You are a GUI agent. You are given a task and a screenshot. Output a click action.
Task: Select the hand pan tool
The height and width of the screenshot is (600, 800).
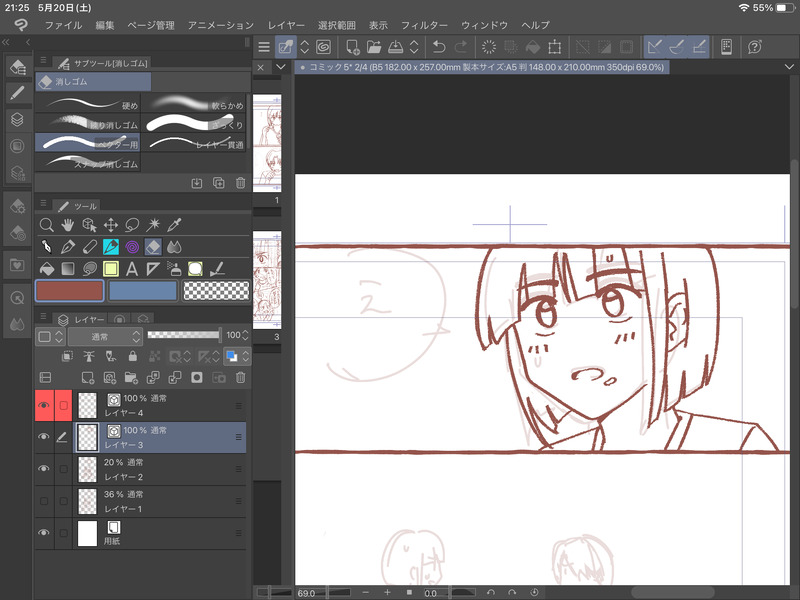[68, 225]
